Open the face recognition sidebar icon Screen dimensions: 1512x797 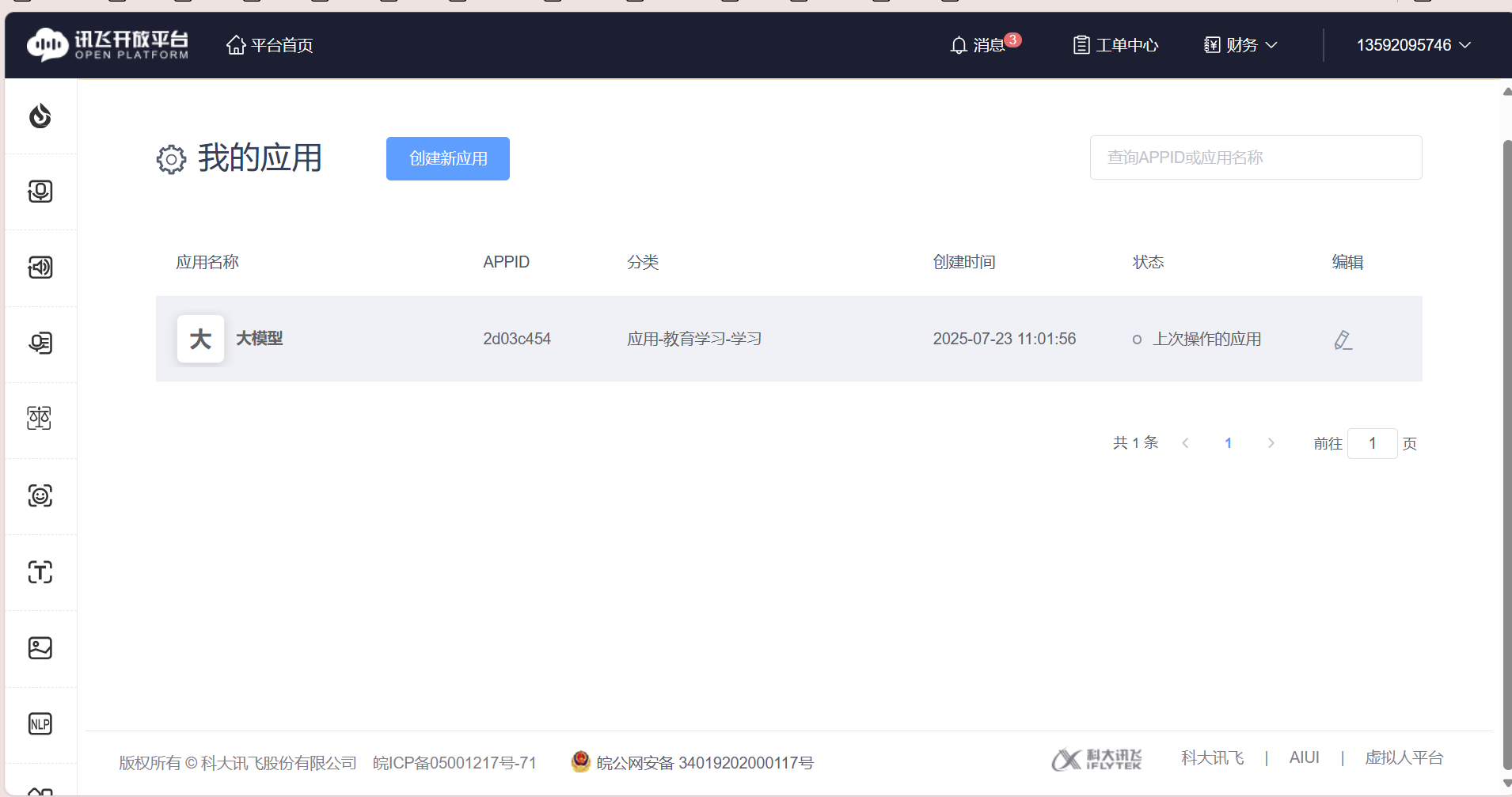pos(40,496)
